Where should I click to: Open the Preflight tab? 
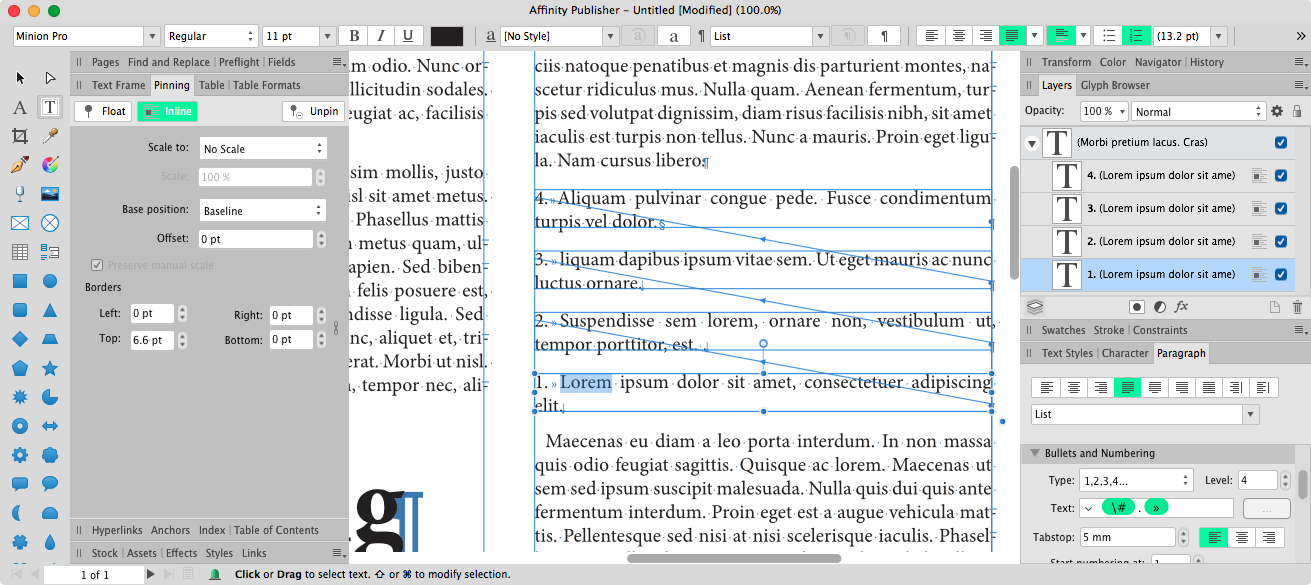click(x=239, y=62)
